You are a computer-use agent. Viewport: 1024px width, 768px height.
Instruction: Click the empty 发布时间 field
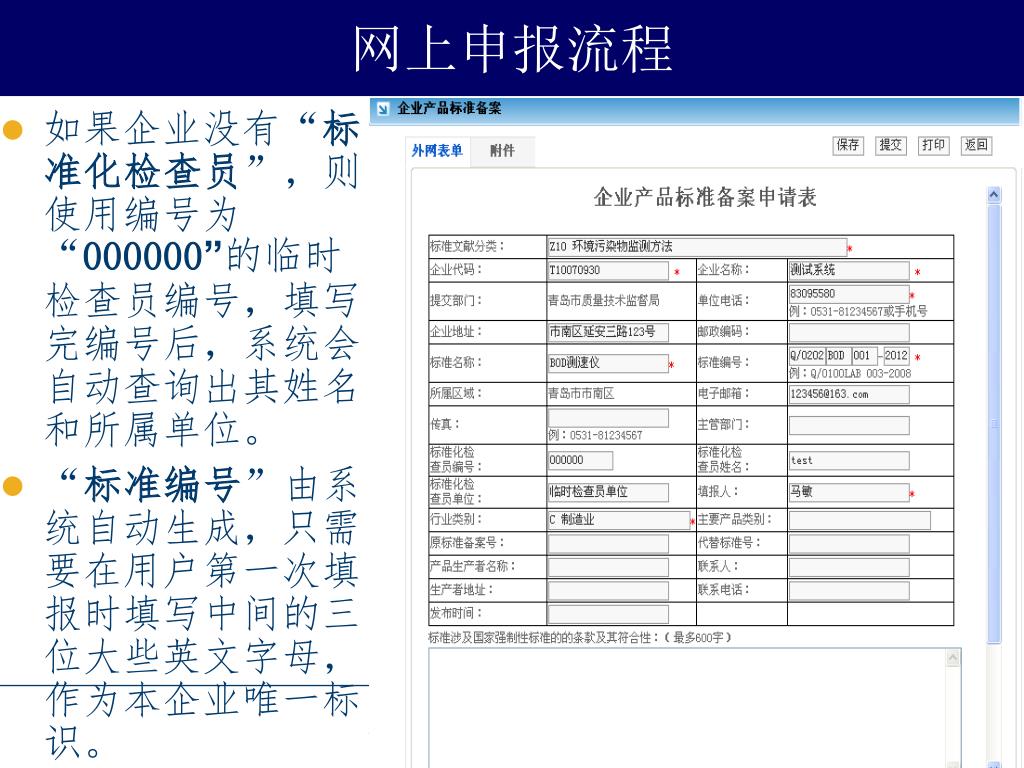point(608,614)
